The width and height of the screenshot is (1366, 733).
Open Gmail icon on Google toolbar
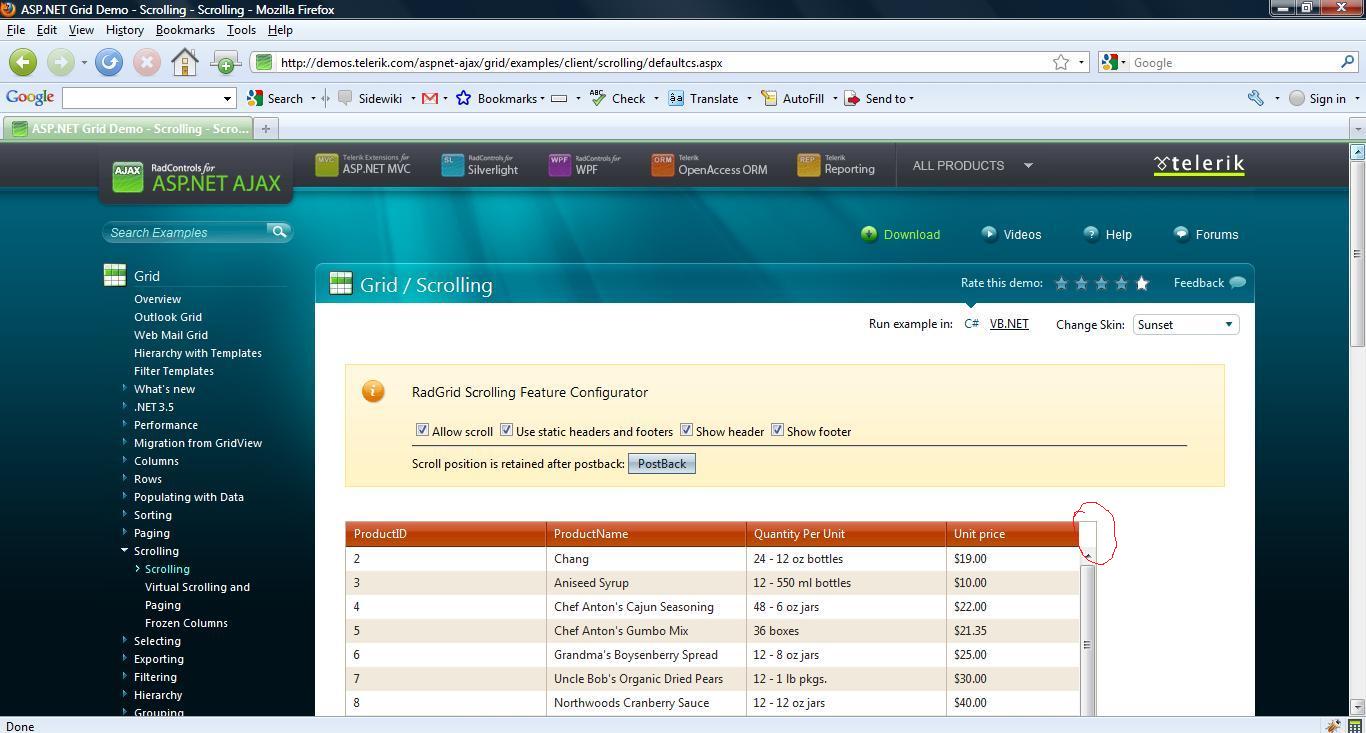[430, 98]
